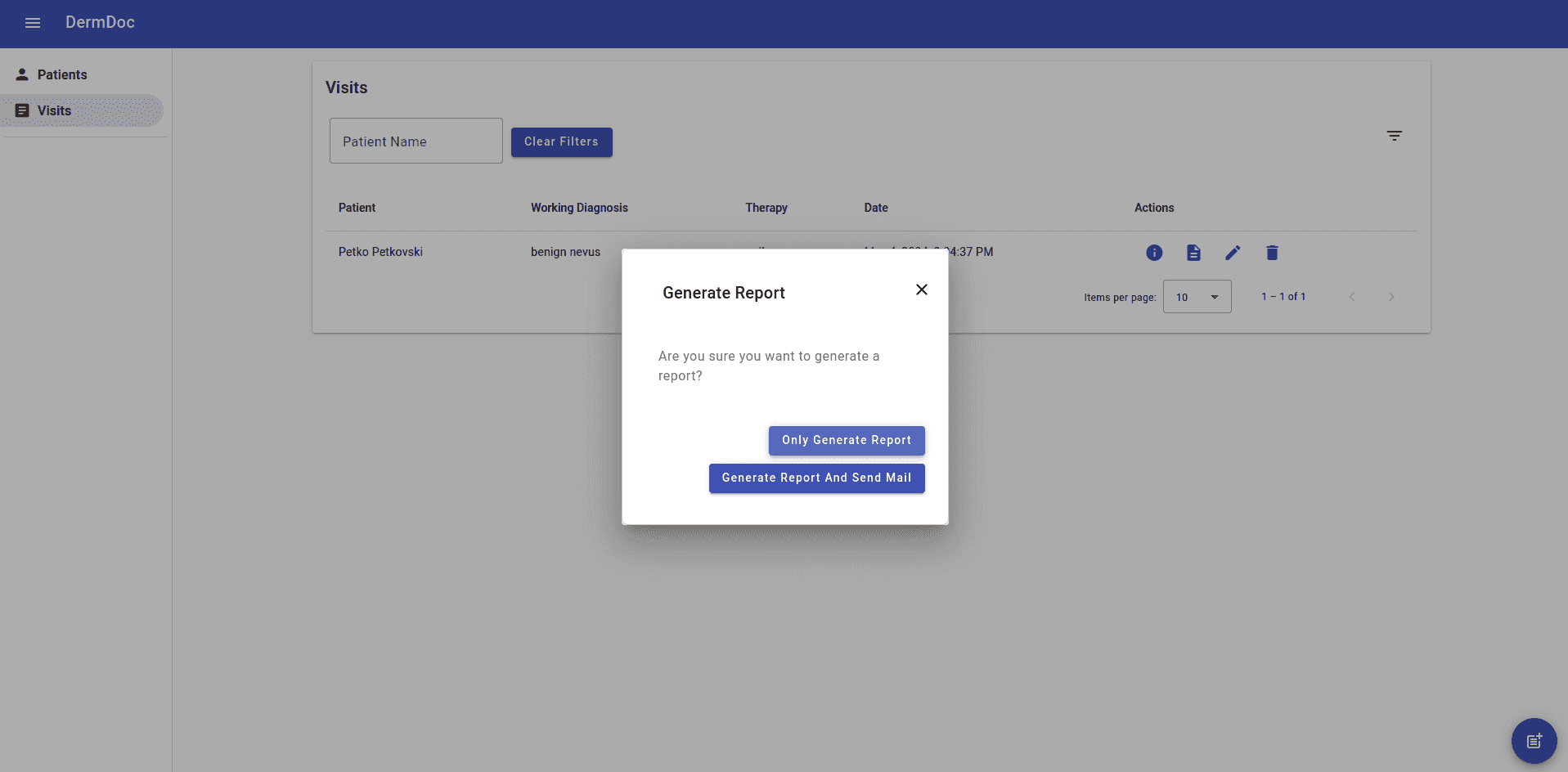Click the add visit floating button
This screenshot has height=772, width=1568.
[x=1534, y=741]
